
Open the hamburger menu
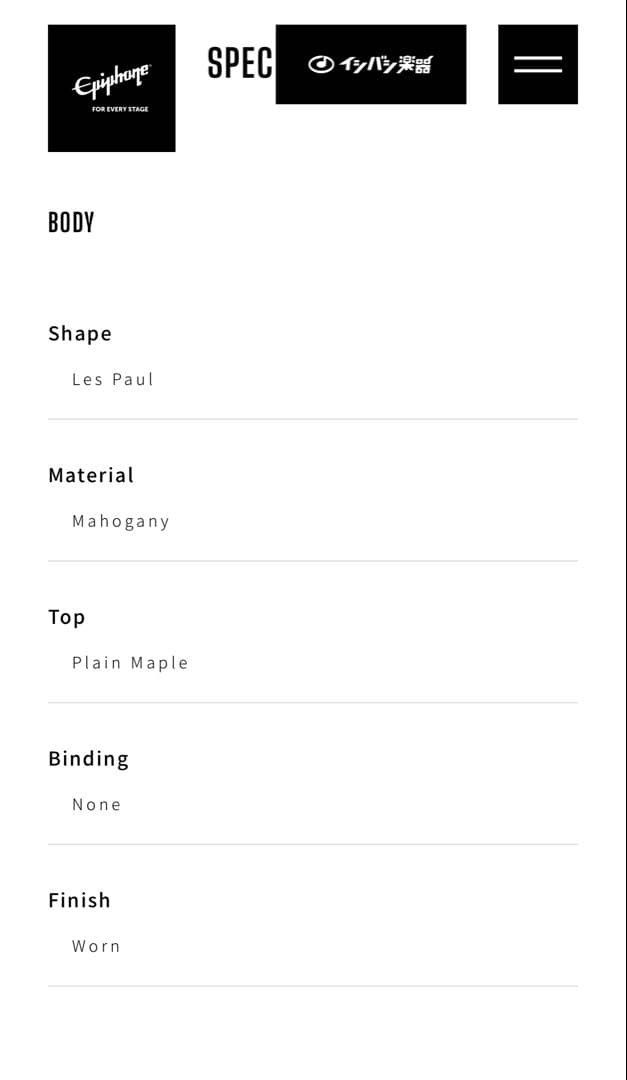tap(538, 64)
